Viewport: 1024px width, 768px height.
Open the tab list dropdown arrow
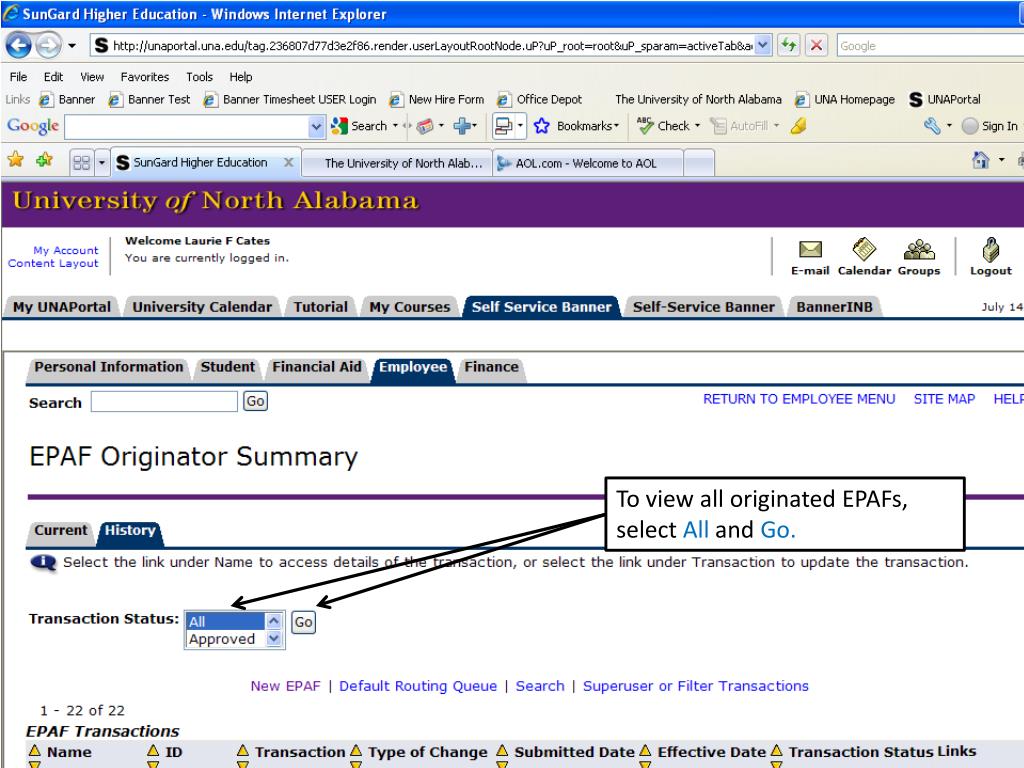pyautogui.click(x=101, y=162)
